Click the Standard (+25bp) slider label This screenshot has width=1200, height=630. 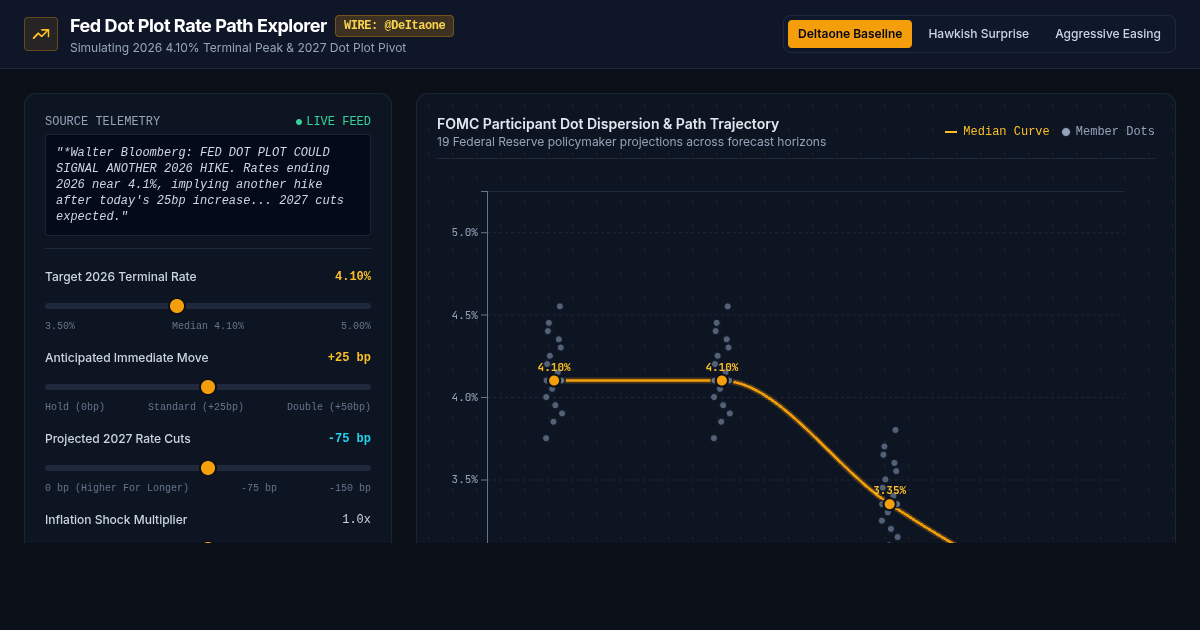tap(196, 407)
